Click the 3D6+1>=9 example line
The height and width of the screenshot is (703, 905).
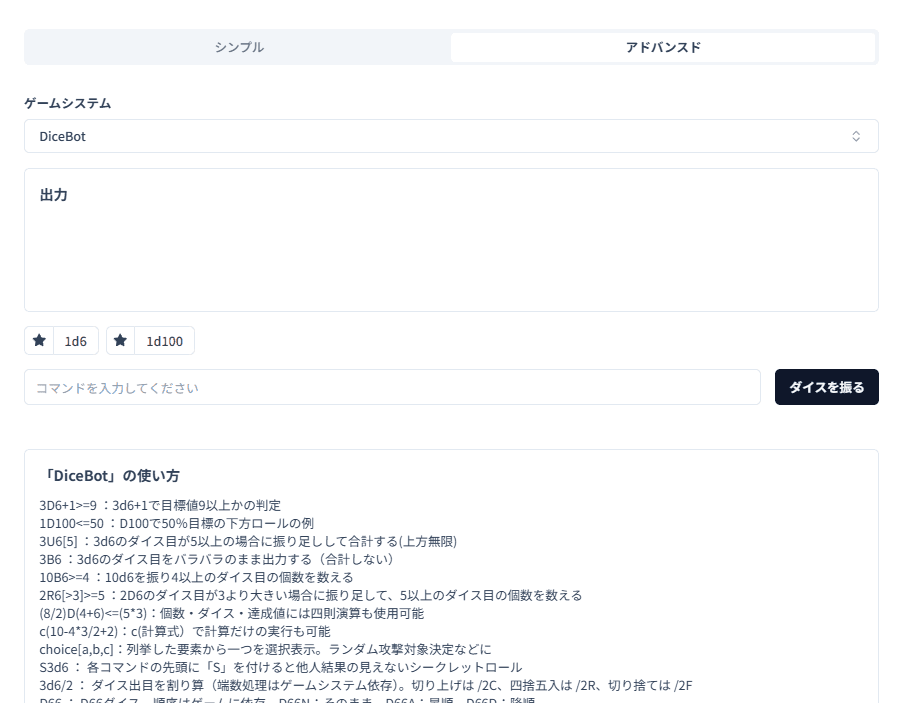click(x=160, y=505)
